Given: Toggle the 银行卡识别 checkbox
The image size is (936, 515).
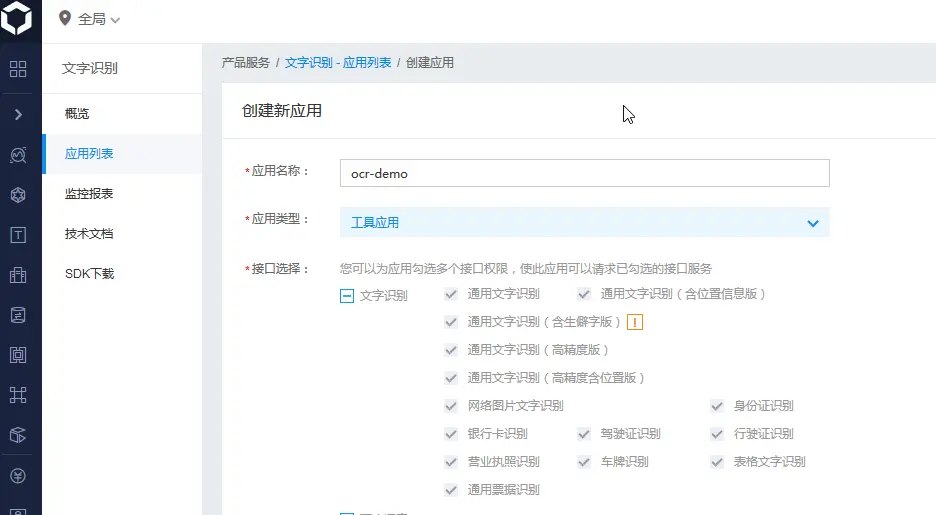Looking at the screenshot, I should [451, 434].
